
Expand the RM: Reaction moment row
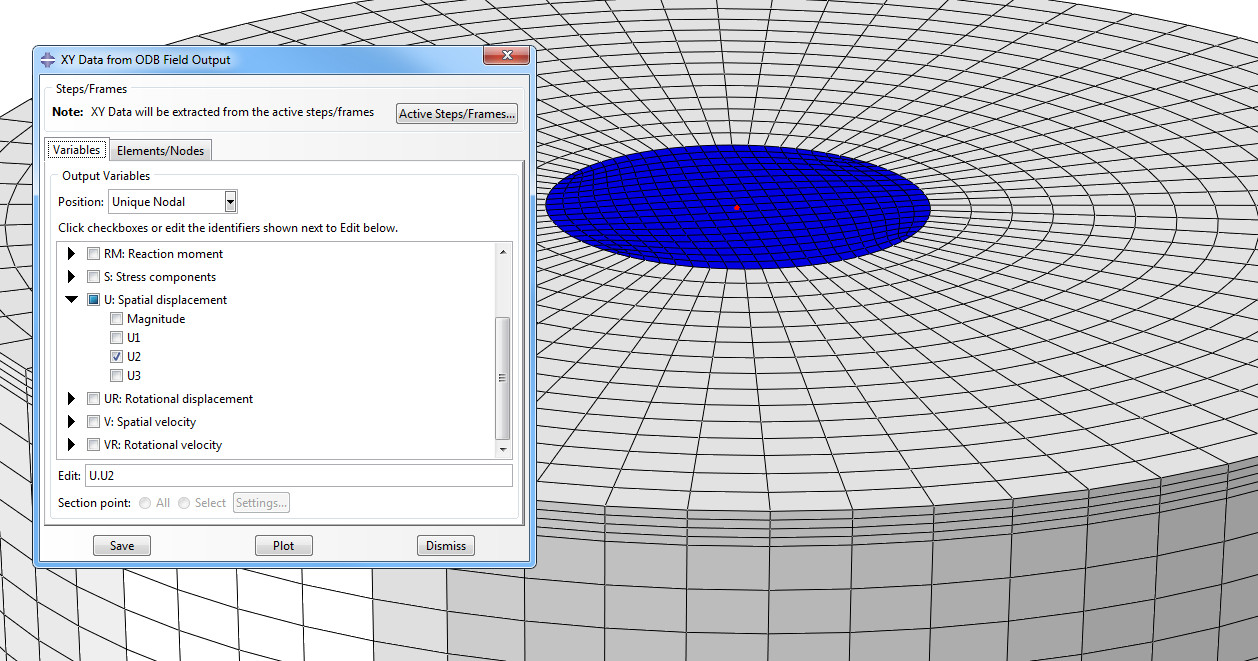pos(72,254)
